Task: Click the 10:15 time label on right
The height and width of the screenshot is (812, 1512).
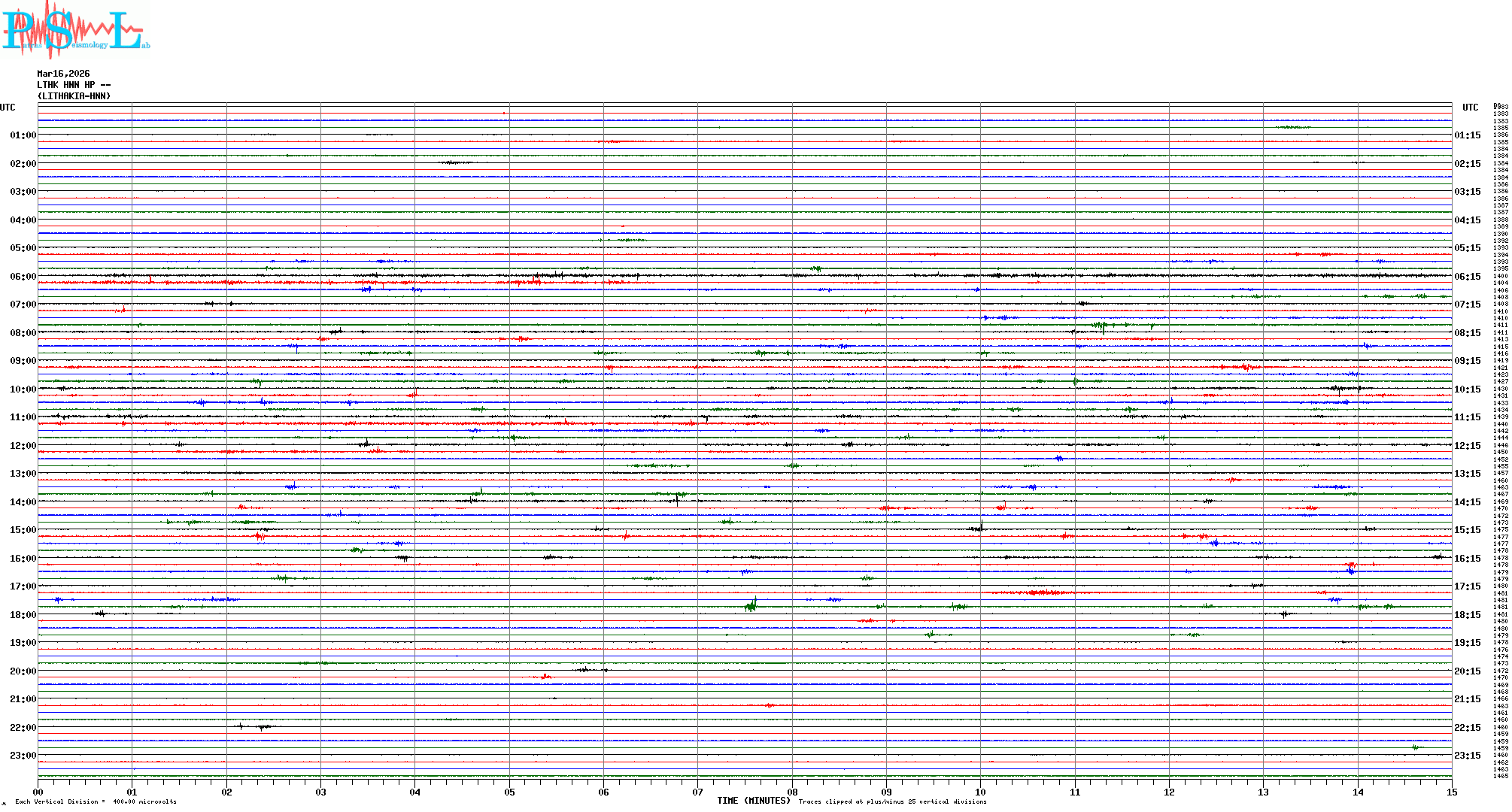Action: pyautogui.click(x=1467, y=389)
